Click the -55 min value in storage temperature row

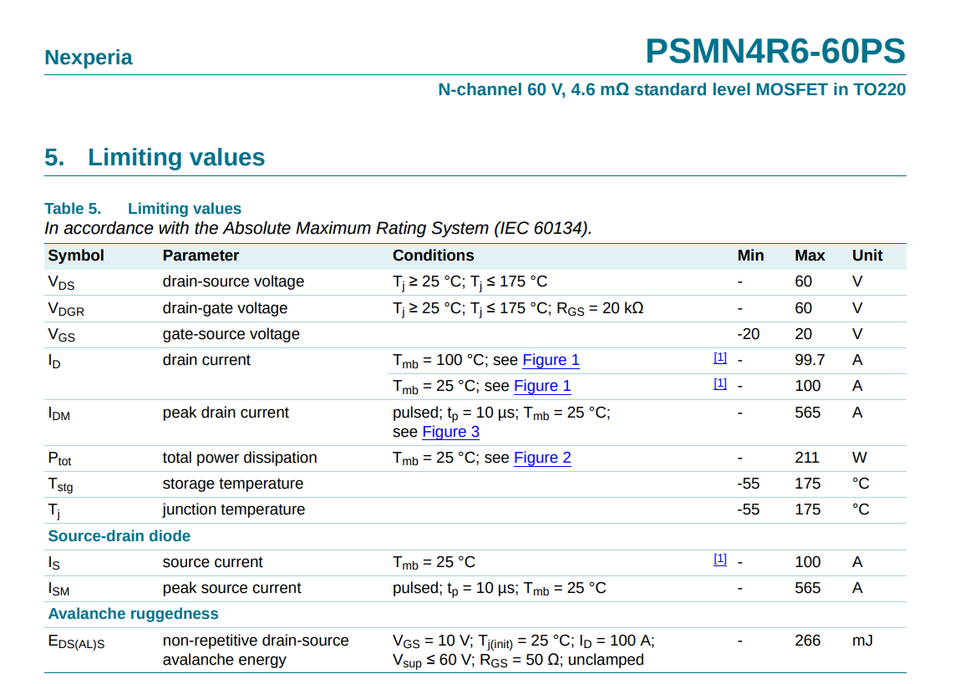tap(748, 484)
